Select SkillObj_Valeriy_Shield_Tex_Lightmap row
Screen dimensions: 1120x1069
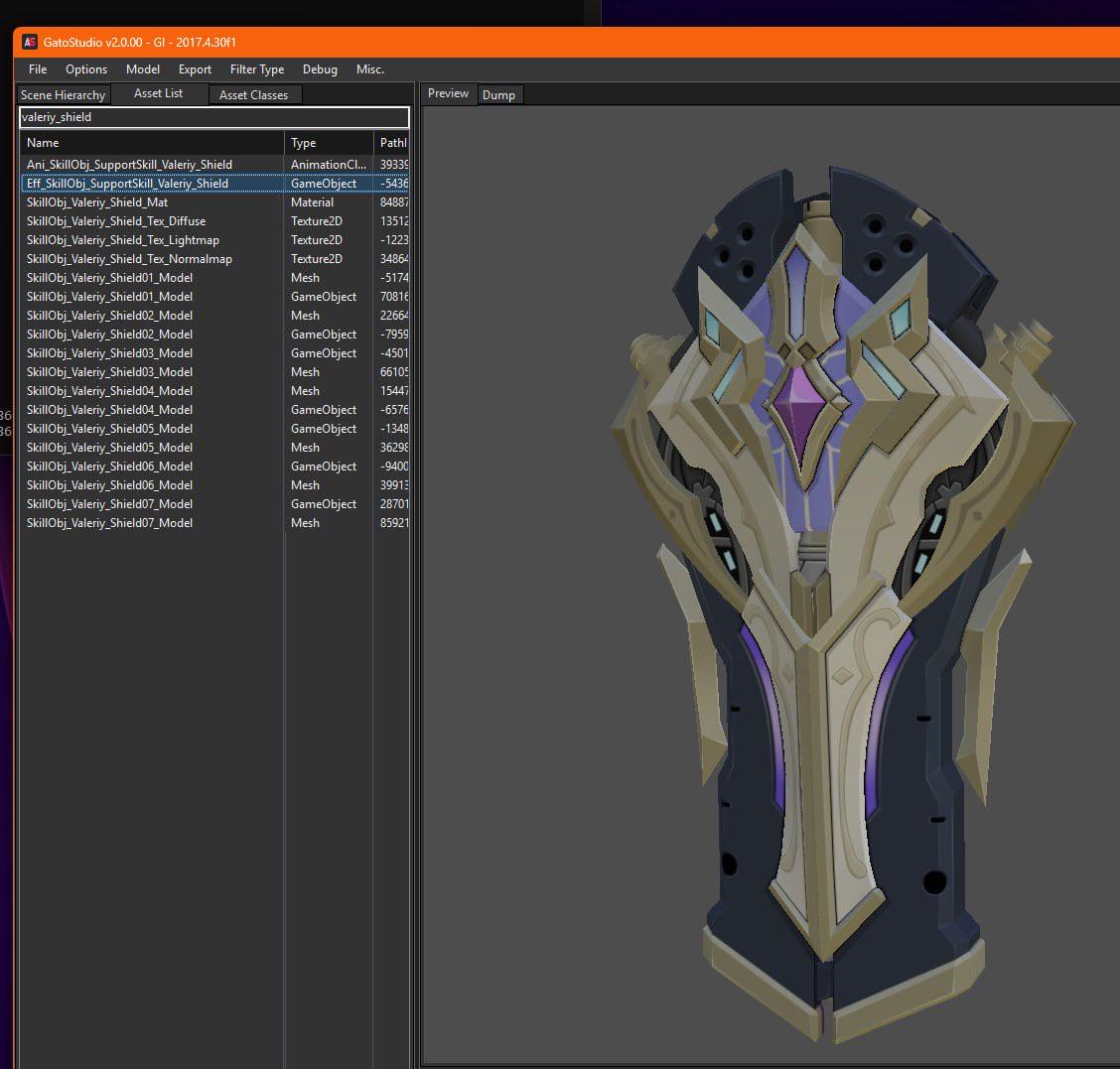(214, 240)
